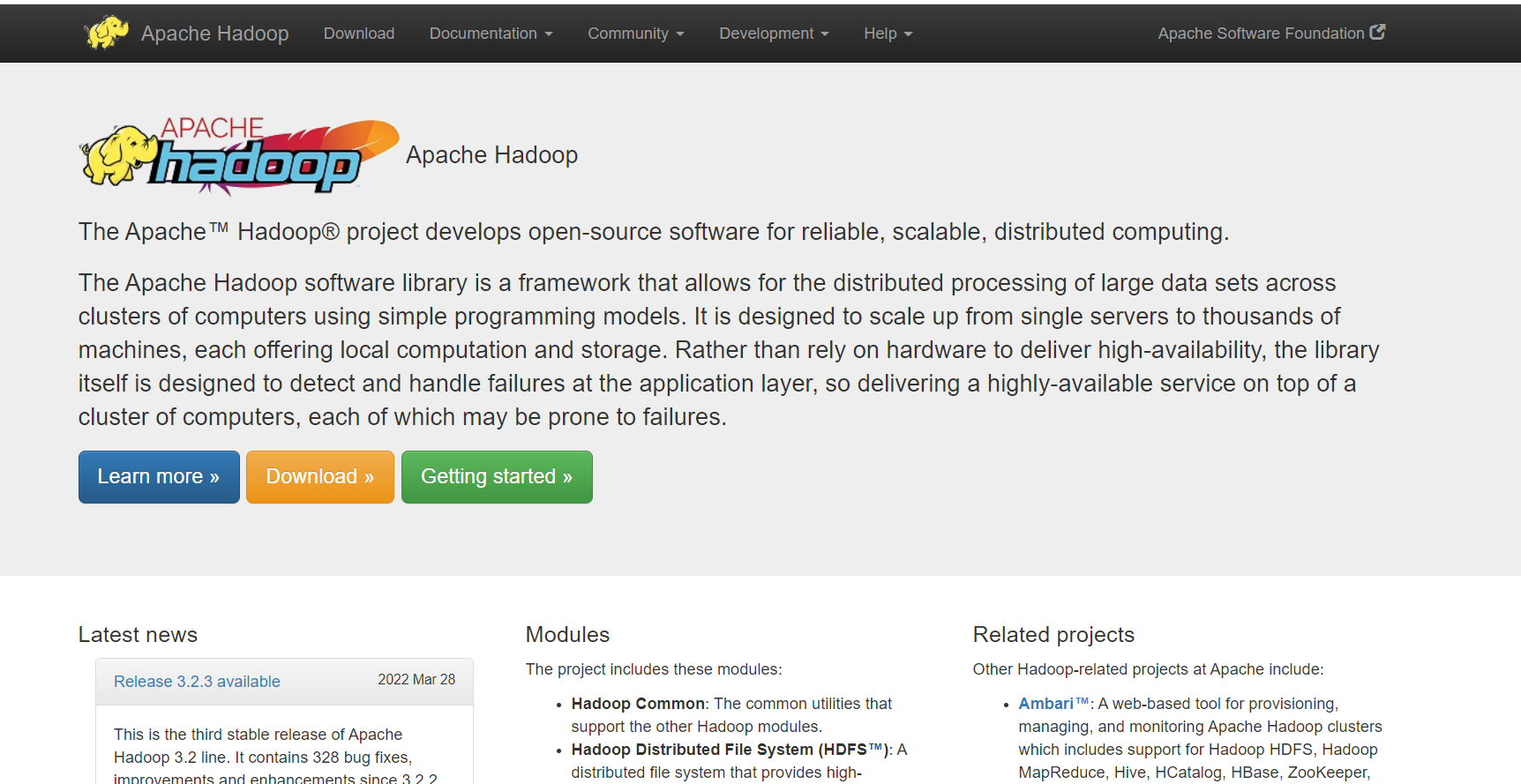The width and height of the screenshot is (1521, 784).
Task: Open the Download navbar item
Action: [359, 34]
